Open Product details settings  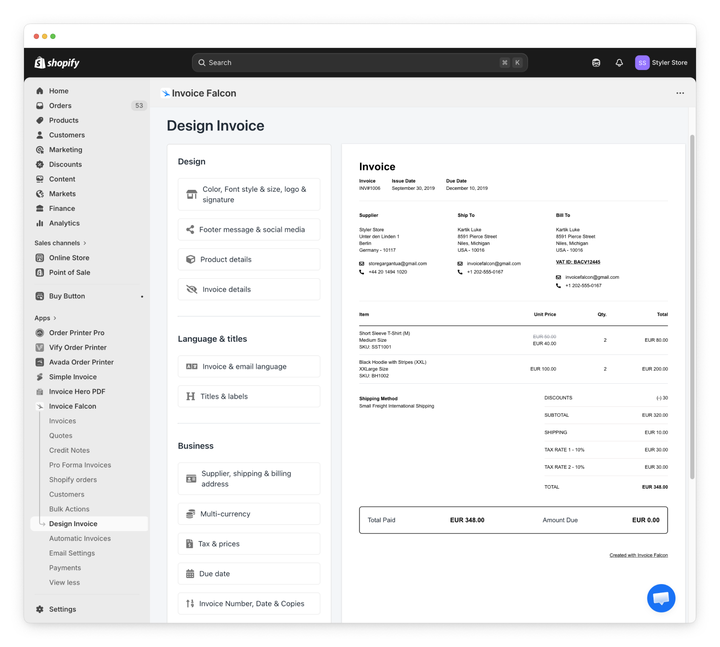(x=249, y=259)
